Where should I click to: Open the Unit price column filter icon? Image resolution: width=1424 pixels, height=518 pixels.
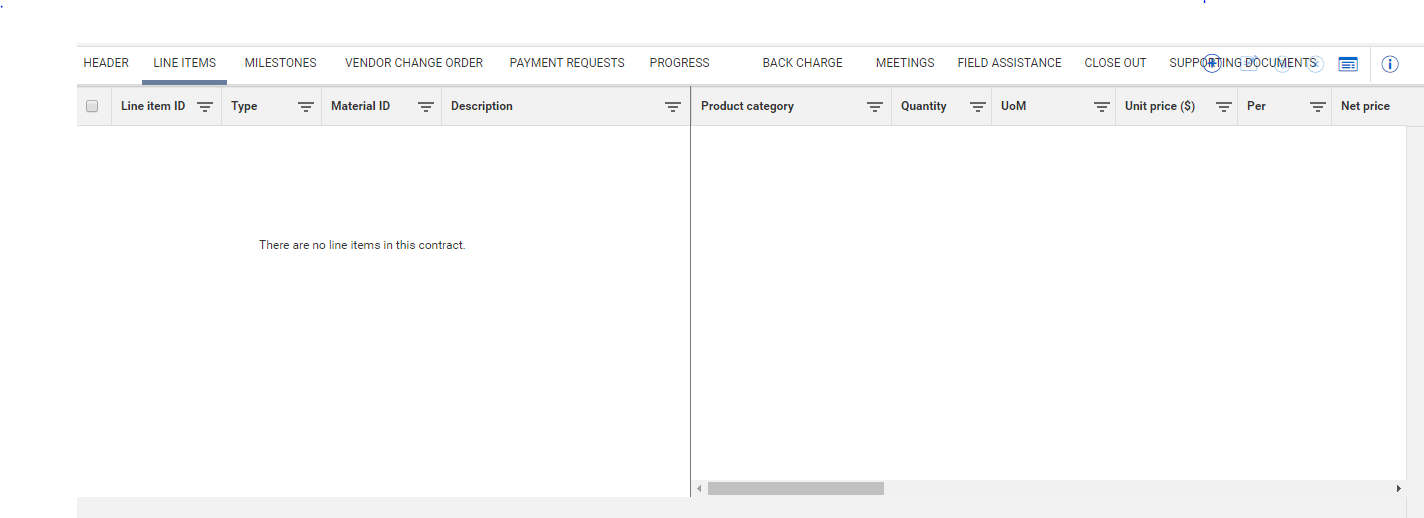tap(1223, 107)
